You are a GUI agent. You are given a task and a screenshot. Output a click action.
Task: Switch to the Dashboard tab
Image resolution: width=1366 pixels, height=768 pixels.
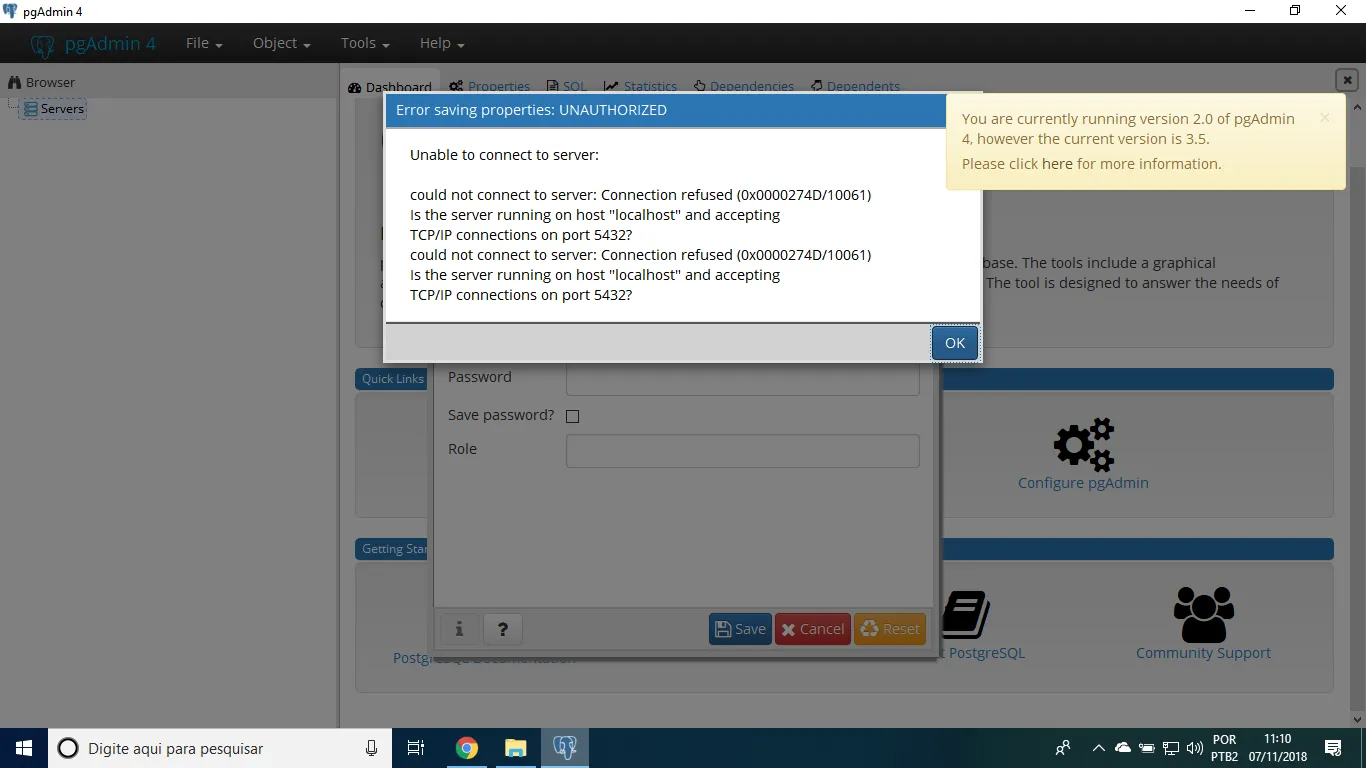pyautogui.click(x=390, y=87)
